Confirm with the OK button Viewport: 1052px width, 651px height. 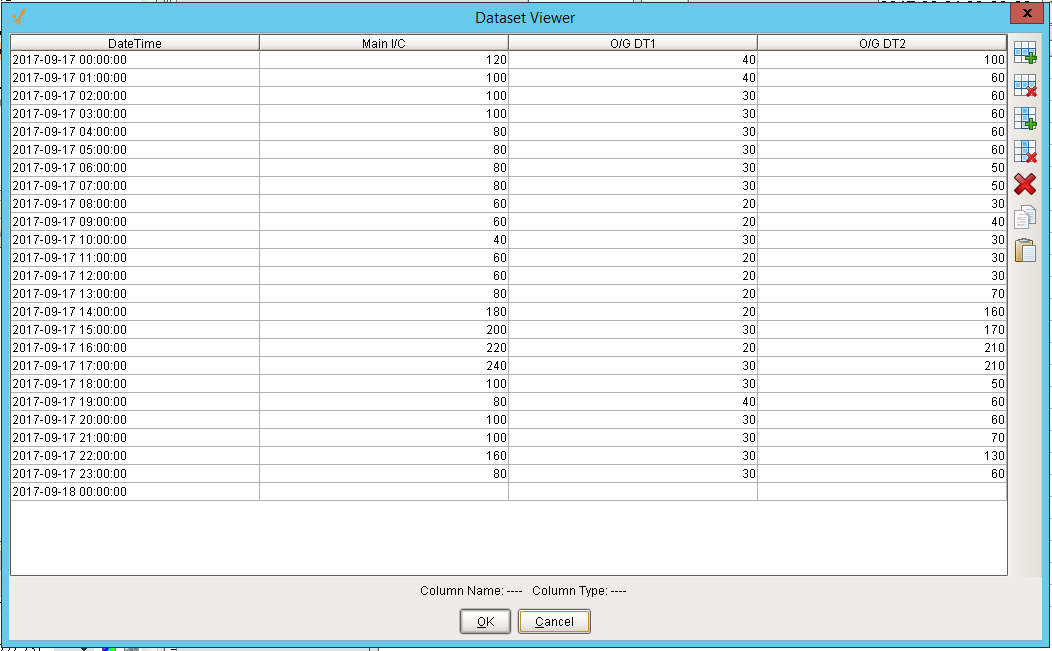[x=485, y=621]
